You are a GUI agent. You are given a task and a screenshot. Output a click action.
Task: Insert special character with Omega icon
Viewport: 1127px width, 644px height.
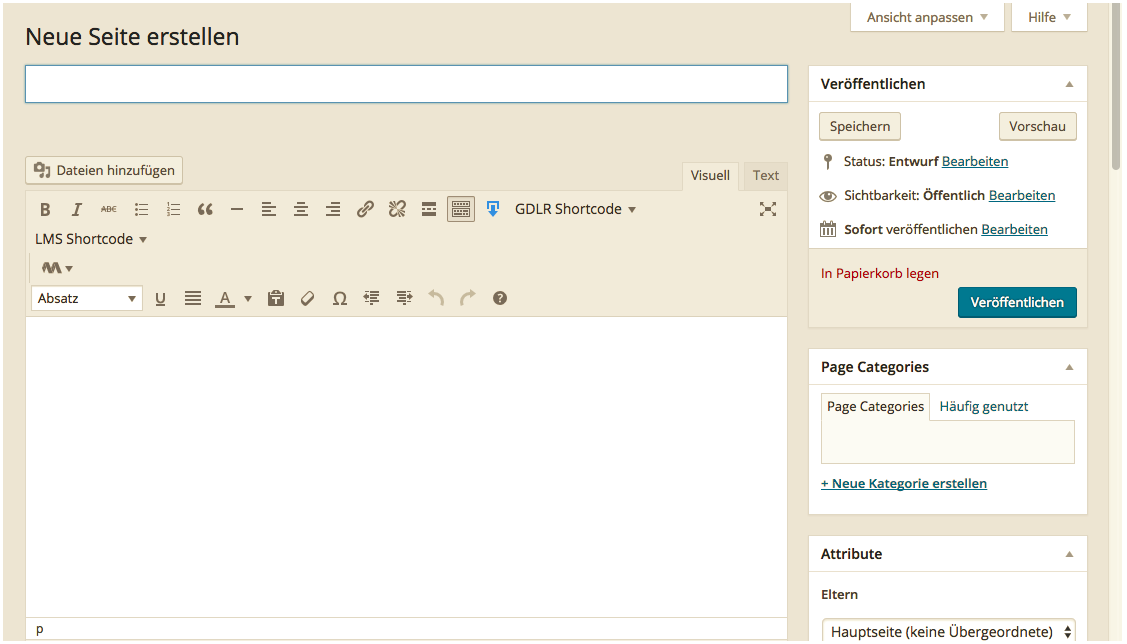(x=340, y=298)
